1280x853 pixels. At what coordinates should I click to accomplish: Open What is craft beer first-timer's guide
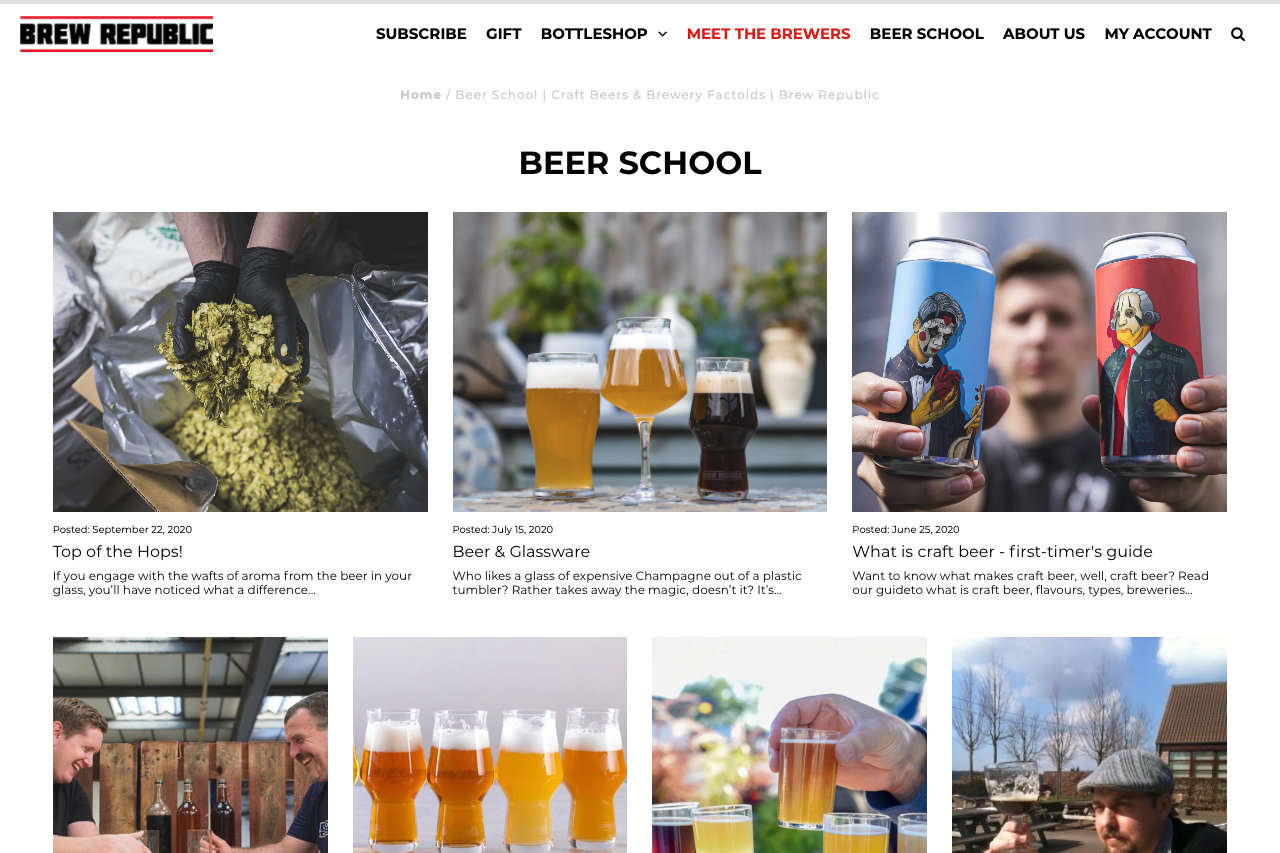tap(1002, 552)
